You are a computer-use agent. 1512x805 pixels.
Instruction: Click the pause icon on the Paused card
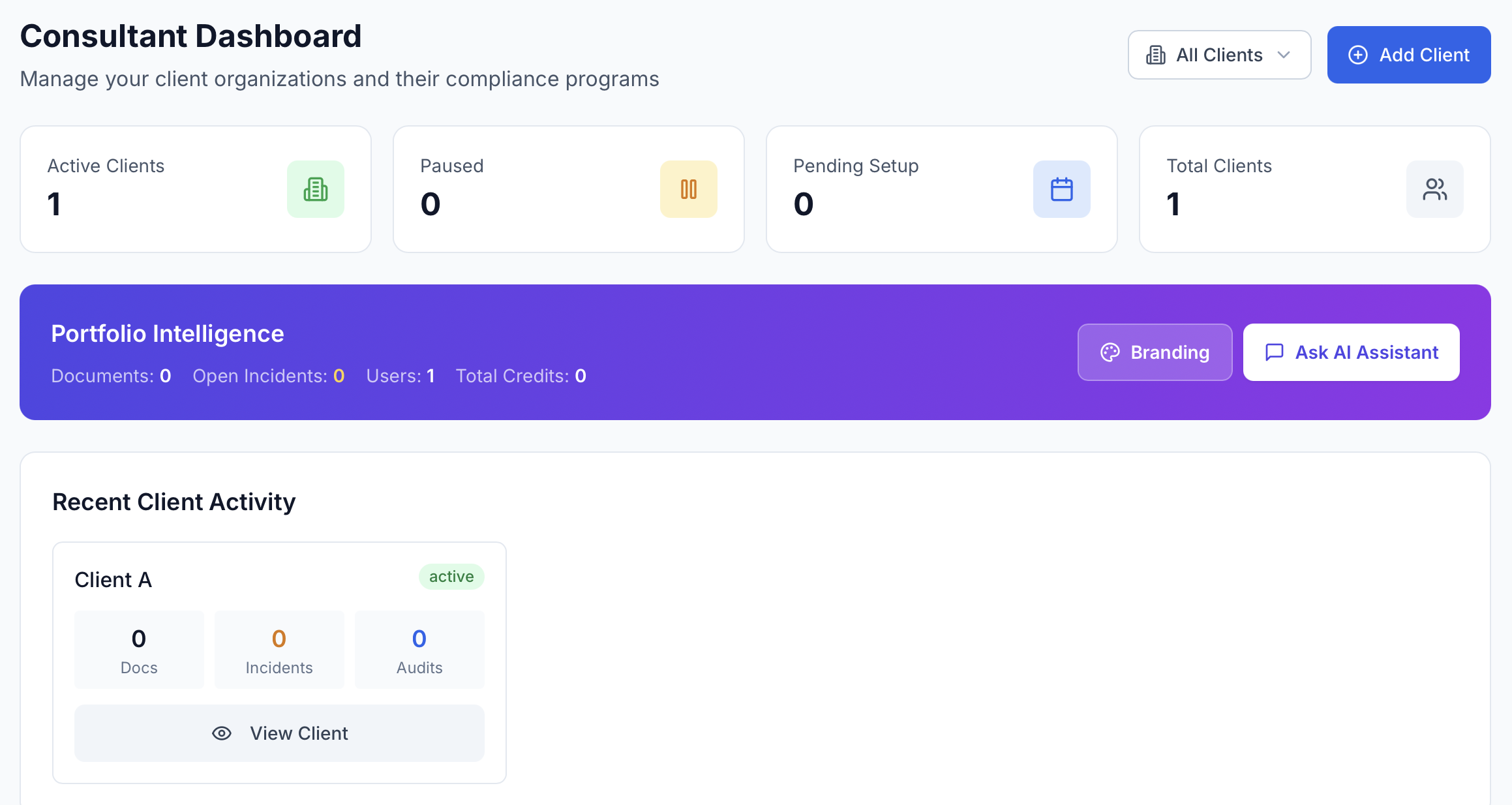point(689,189)
